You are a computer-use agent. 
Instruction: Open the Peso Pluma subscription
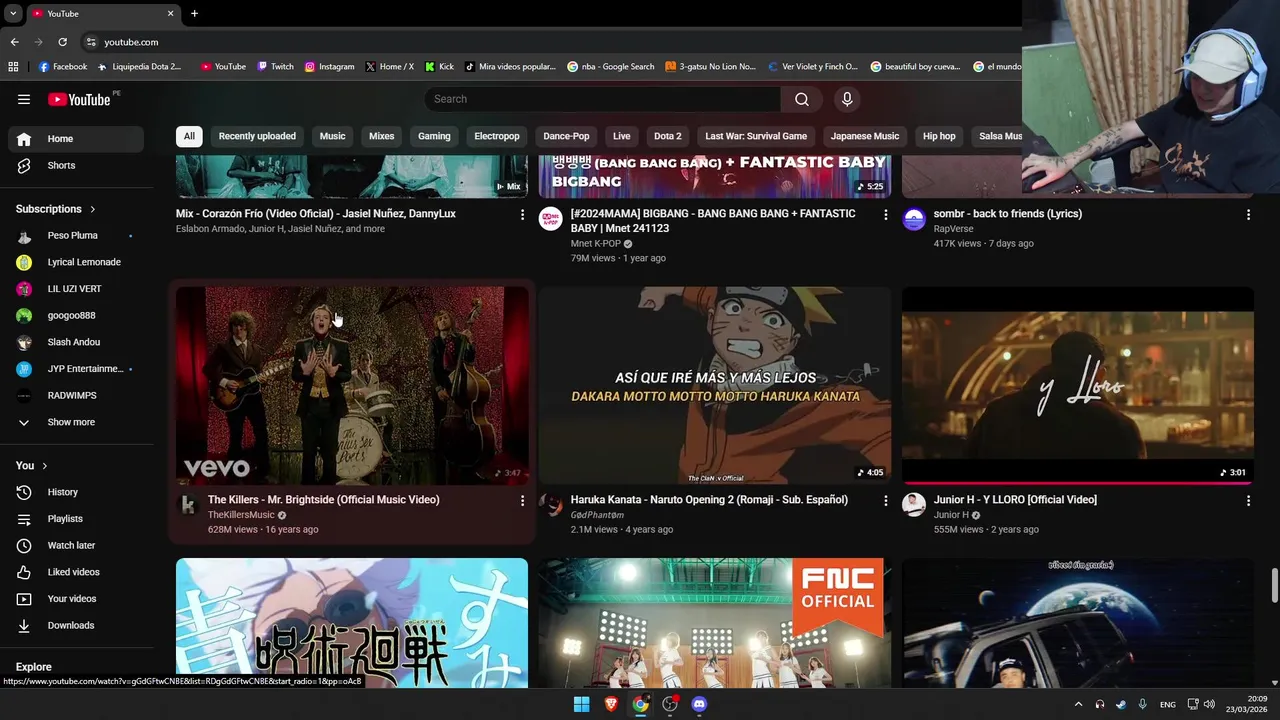(x=76, y=236)
